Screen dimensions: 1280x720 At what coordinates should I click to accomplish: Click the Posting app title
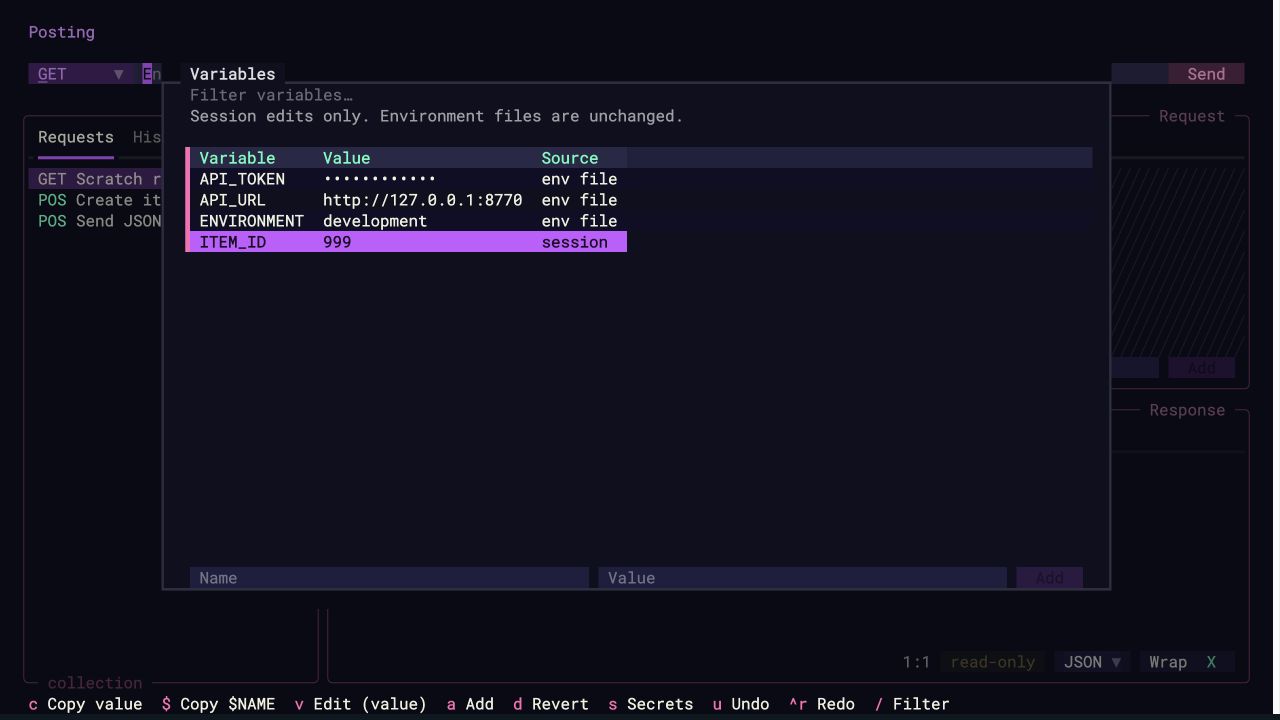[x=62, y=32]
